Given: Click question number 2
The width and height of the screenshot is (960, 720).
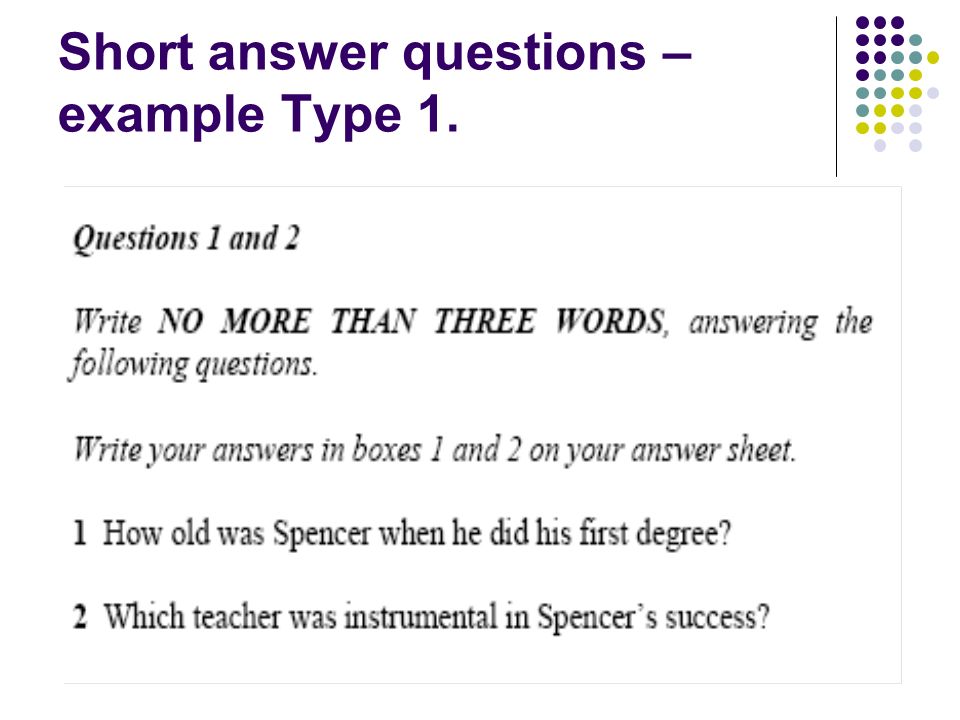Looking at the screenshot, I should click(x=80, y=617).
